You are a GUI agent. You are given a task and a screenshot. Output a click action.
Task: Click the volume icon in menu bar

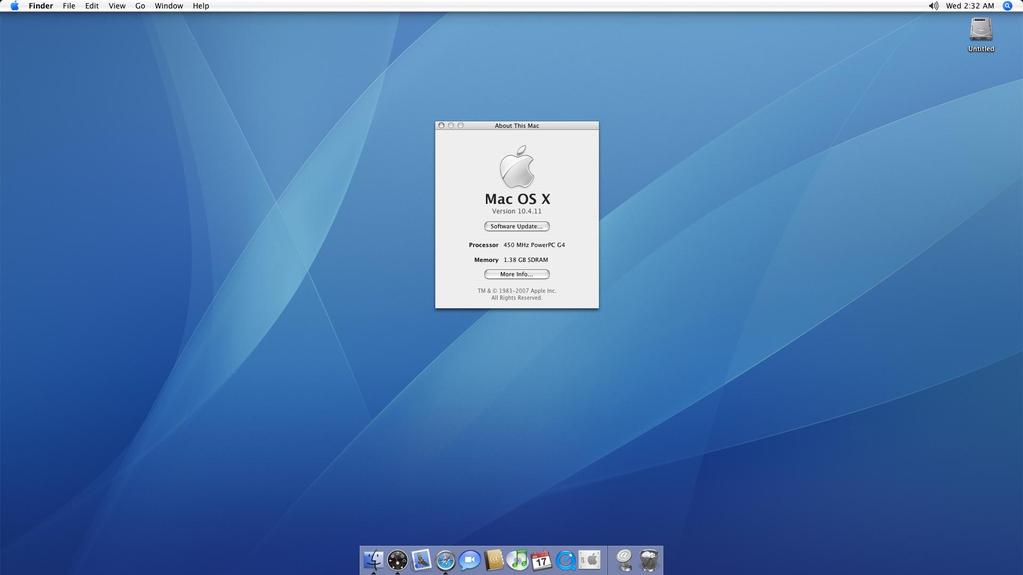934,6
